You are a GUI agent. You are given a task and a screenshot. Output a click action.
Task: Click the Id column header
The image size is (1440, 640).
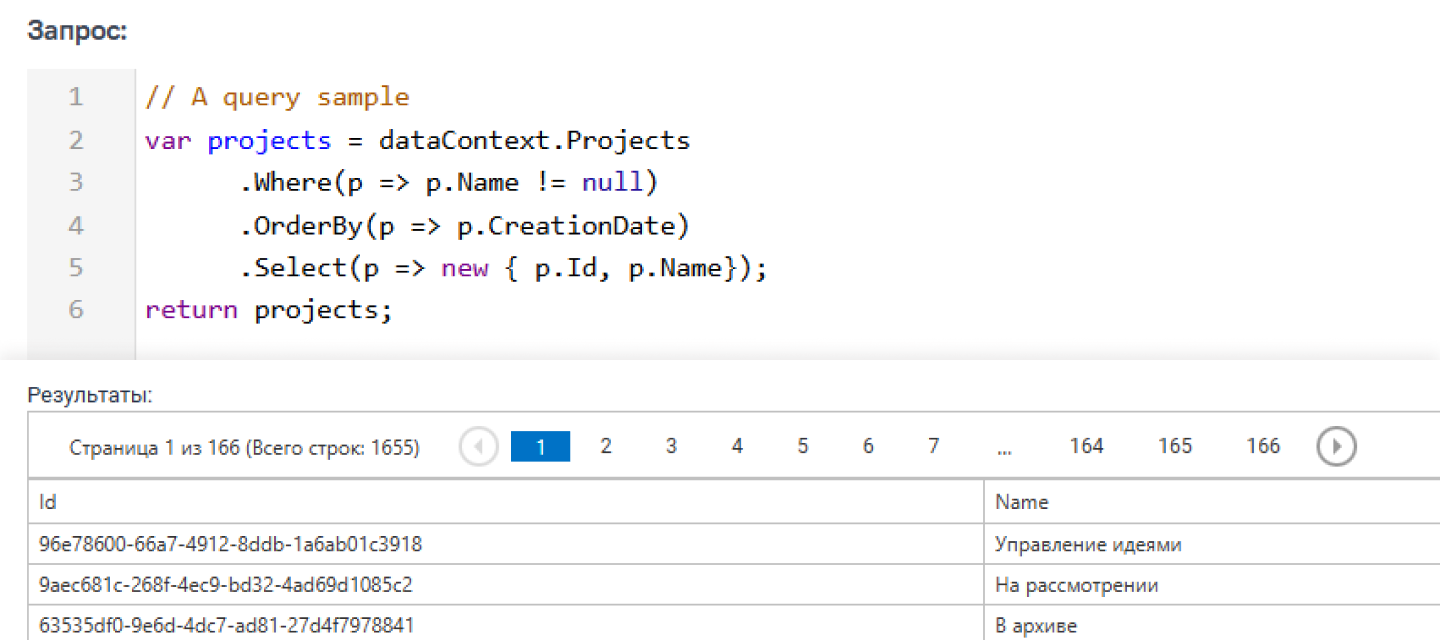pos(506,502)
